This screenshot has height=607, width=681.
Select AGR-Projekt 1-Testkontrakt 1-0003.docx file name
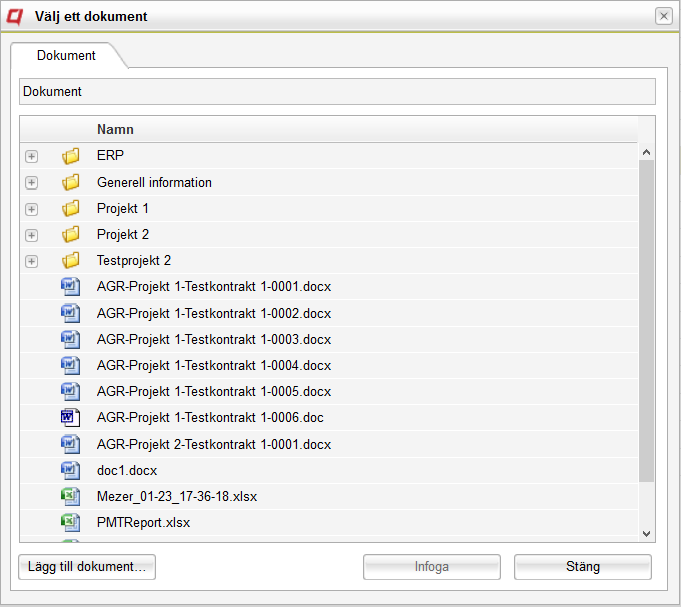[214, 340]
